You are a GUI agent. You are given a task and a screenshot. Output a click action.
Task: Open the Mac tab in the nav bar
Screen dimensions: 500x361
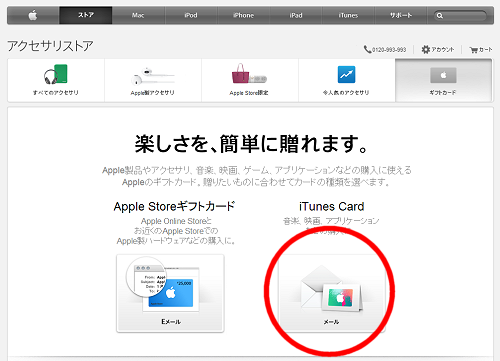point(138,15)
